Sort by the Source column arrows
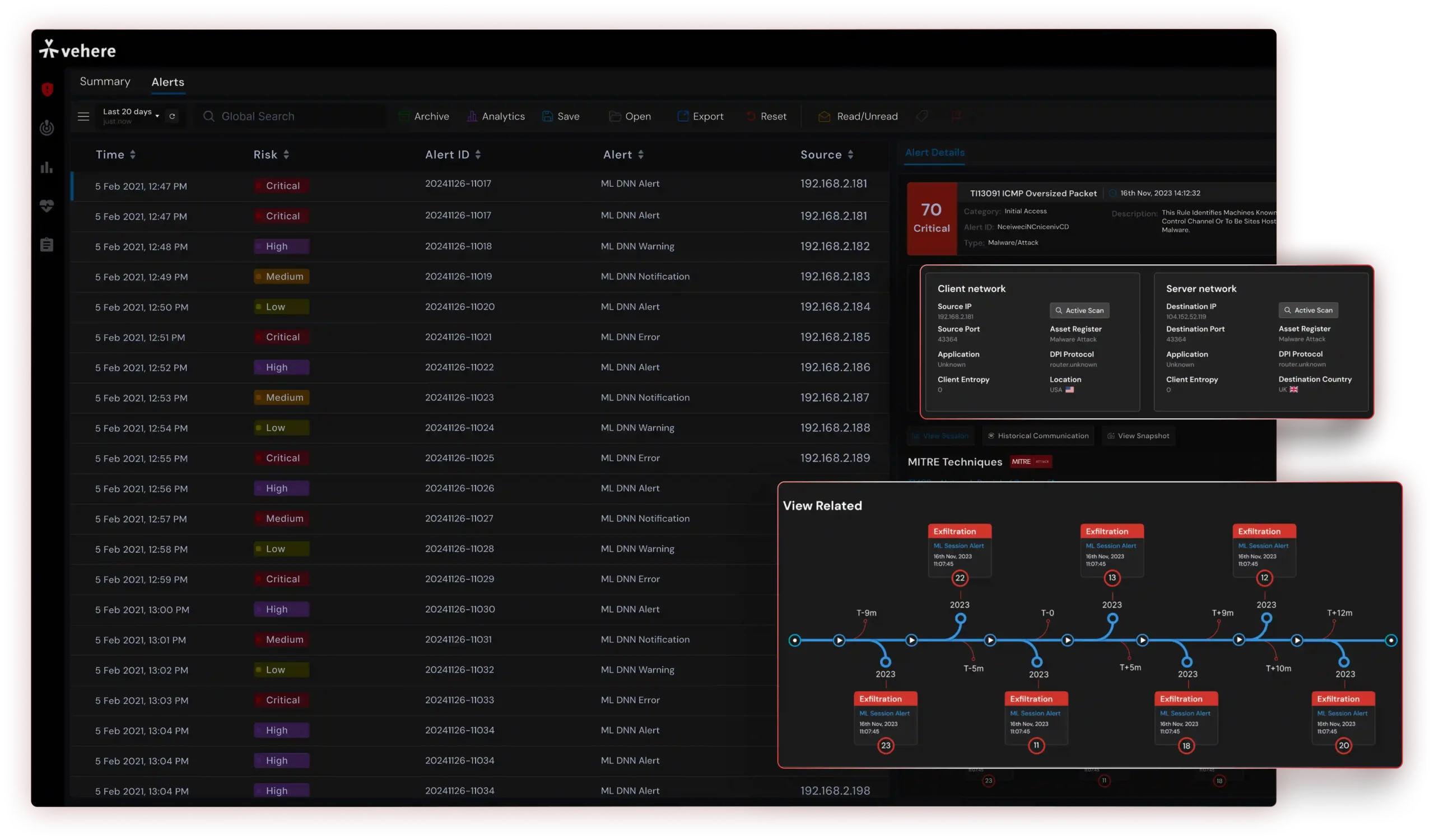The height and width of the screenshot is (840, 1434). click(x=850, y=155)
